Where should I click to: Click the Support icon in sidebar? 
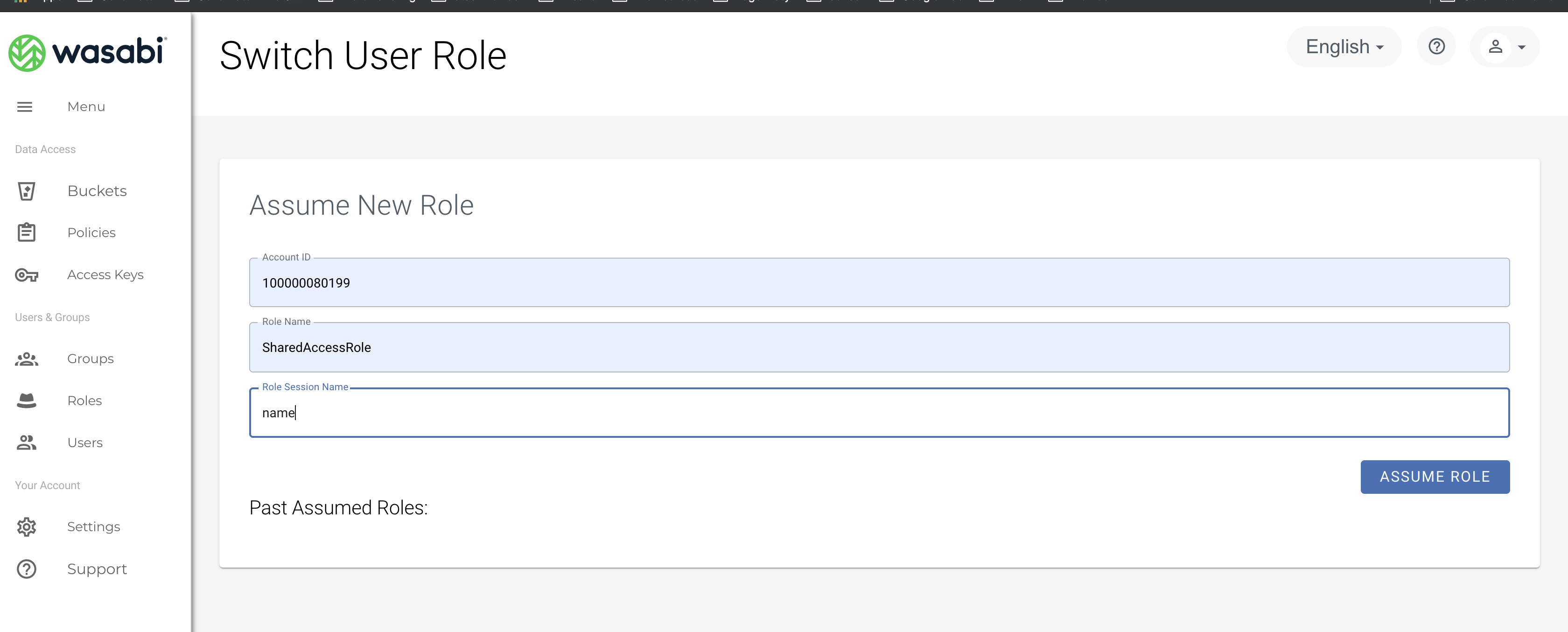pyautogui.click(x=26, y=569)
